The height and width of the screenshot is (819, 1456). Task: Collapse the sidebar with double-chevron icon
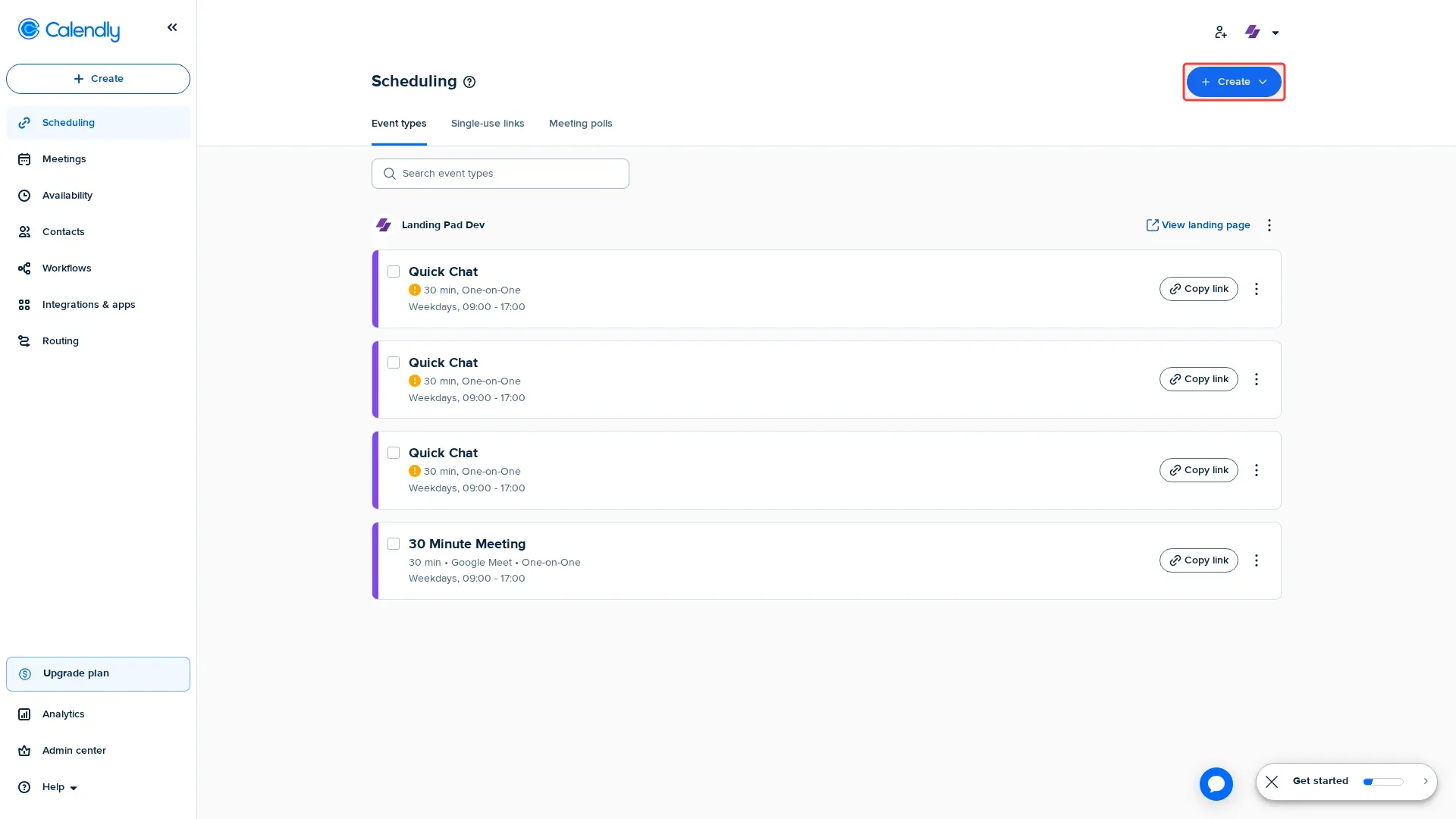[x=172, y=27]
